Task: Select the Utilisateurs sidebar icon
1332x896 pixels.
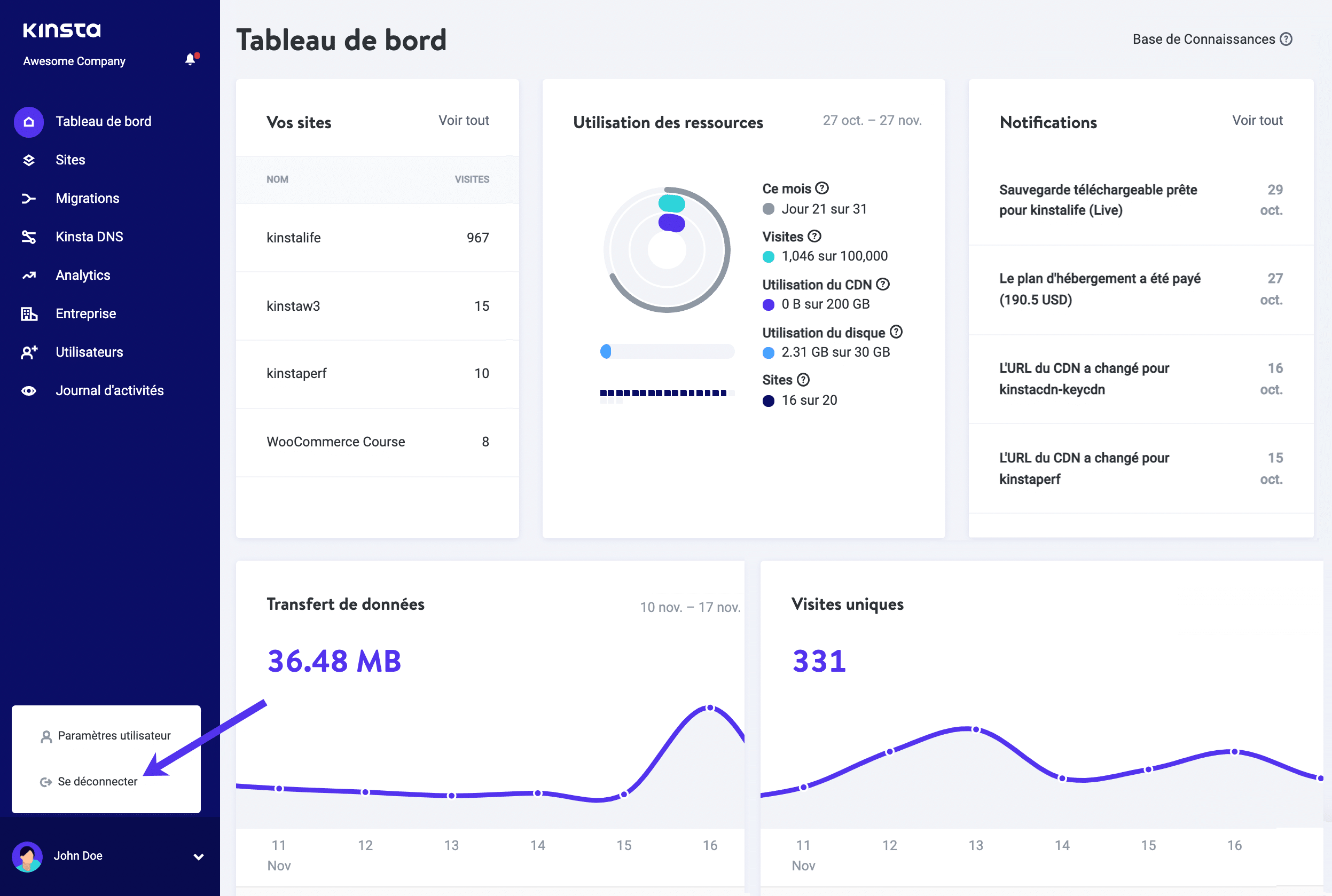Action: click(x=28, y=352)
